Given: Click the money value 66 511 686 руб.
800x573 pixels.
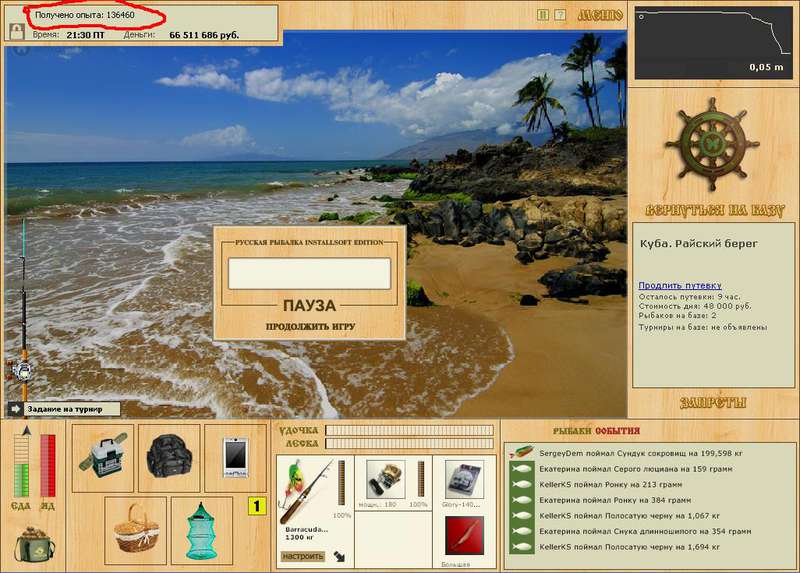Looking at the screenshot, I should (204, 35).
